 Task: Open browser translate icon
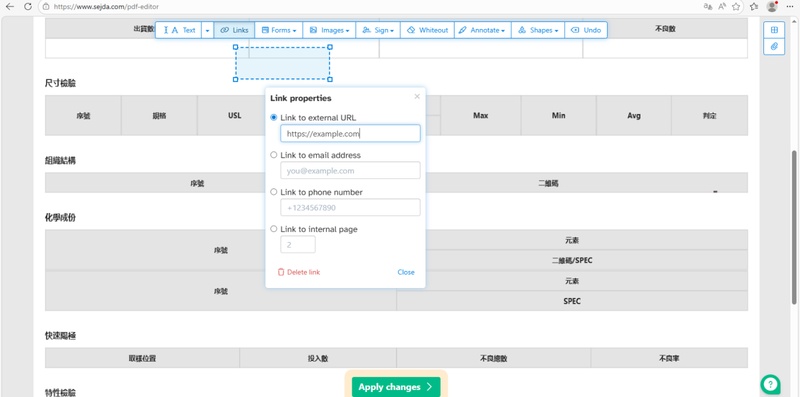(708, 7)
